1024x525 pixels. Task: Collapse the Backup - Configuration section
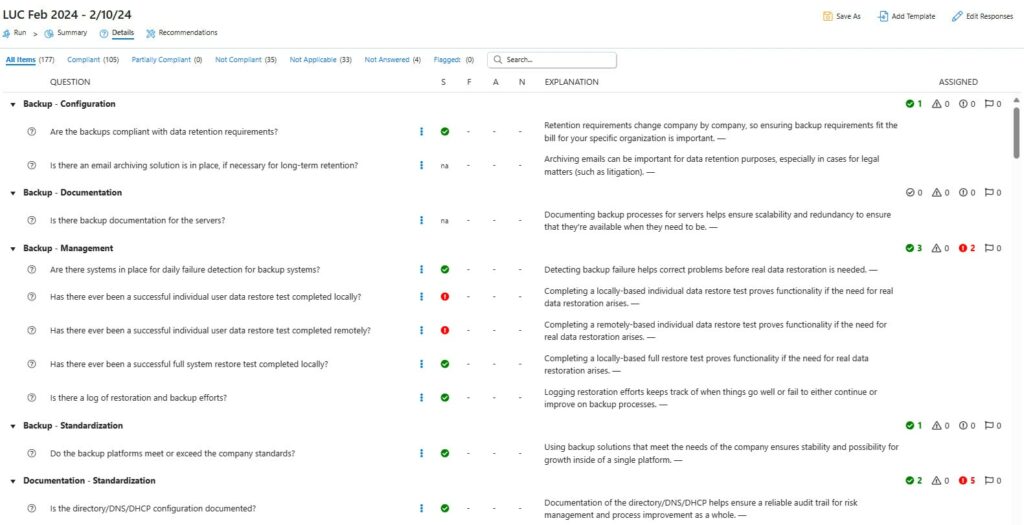click(x=13, y=104)
